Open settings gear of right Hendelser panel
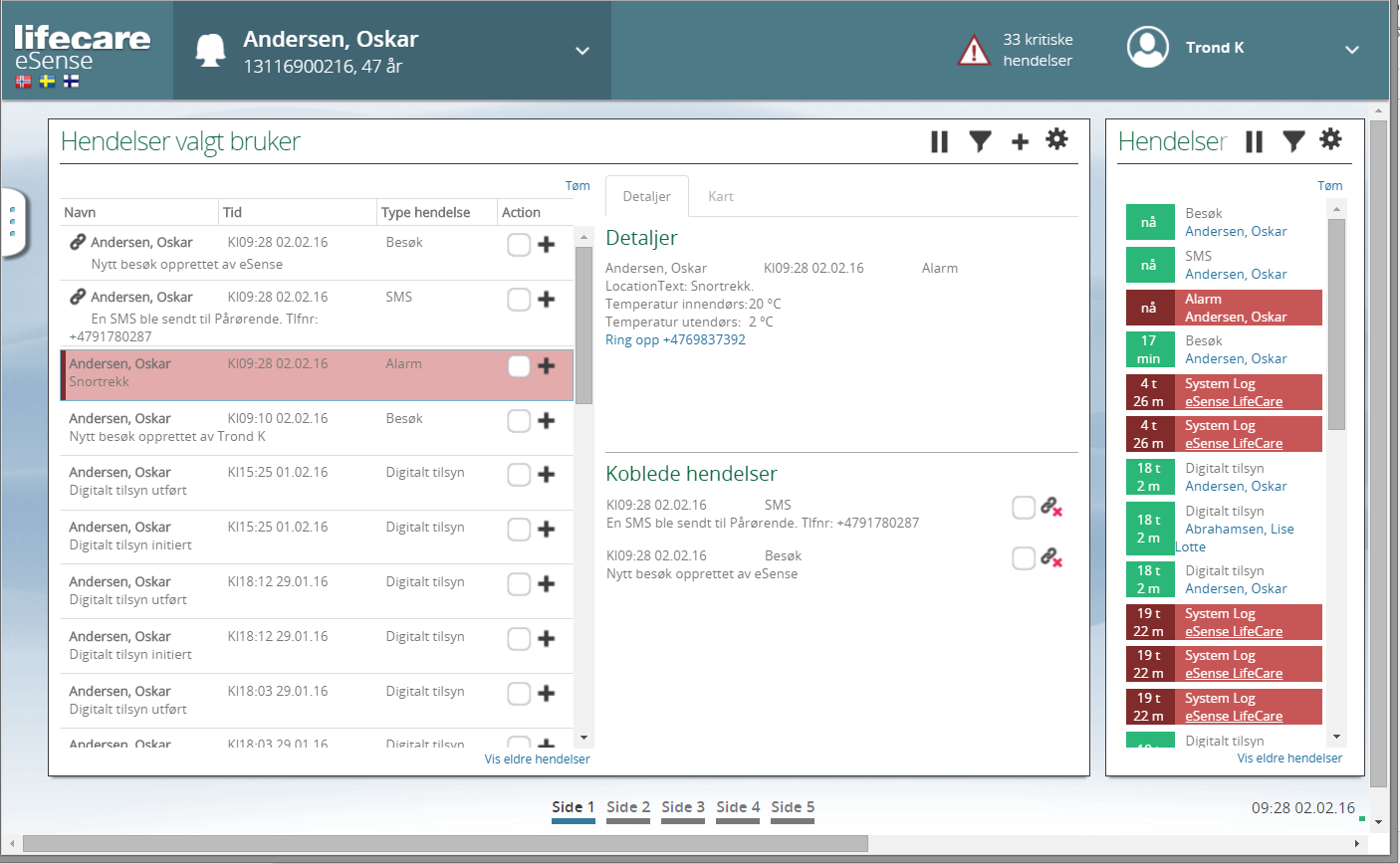The width and height of the screenshot is (1400, 864). tap(1330, 139)
